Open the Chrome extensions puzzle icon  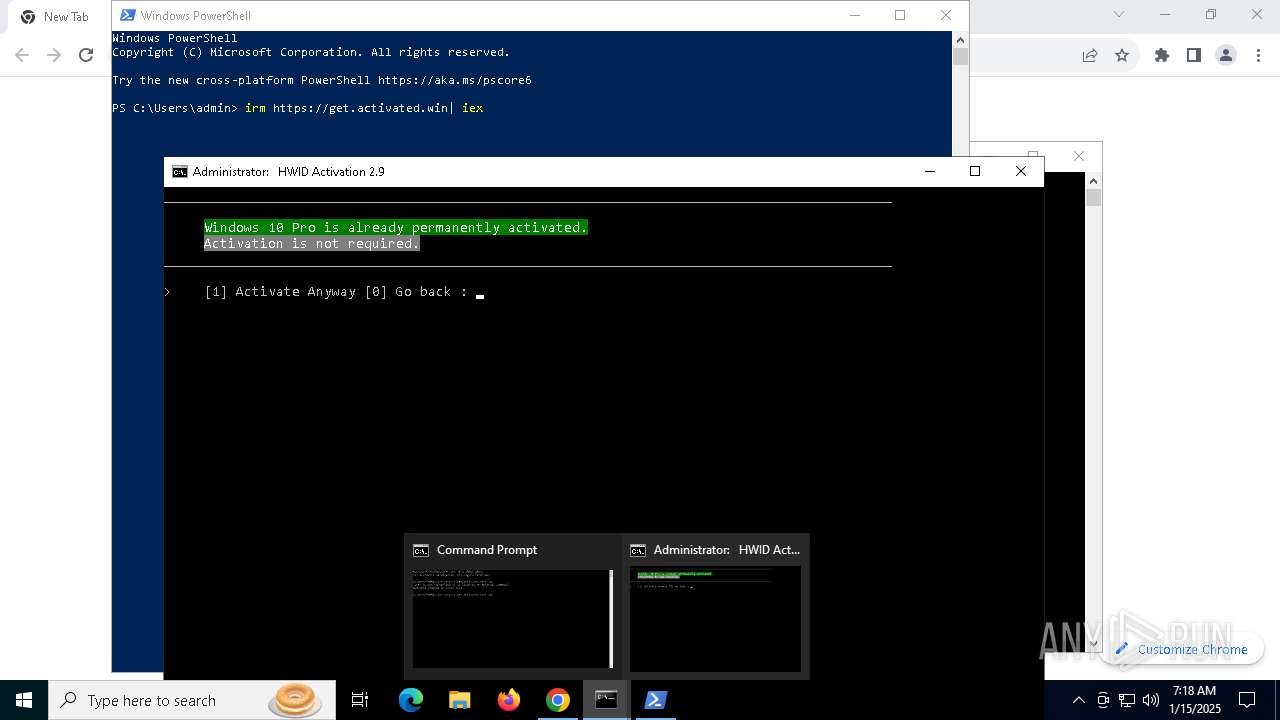pyautogui.click(x=1162, y=55)
